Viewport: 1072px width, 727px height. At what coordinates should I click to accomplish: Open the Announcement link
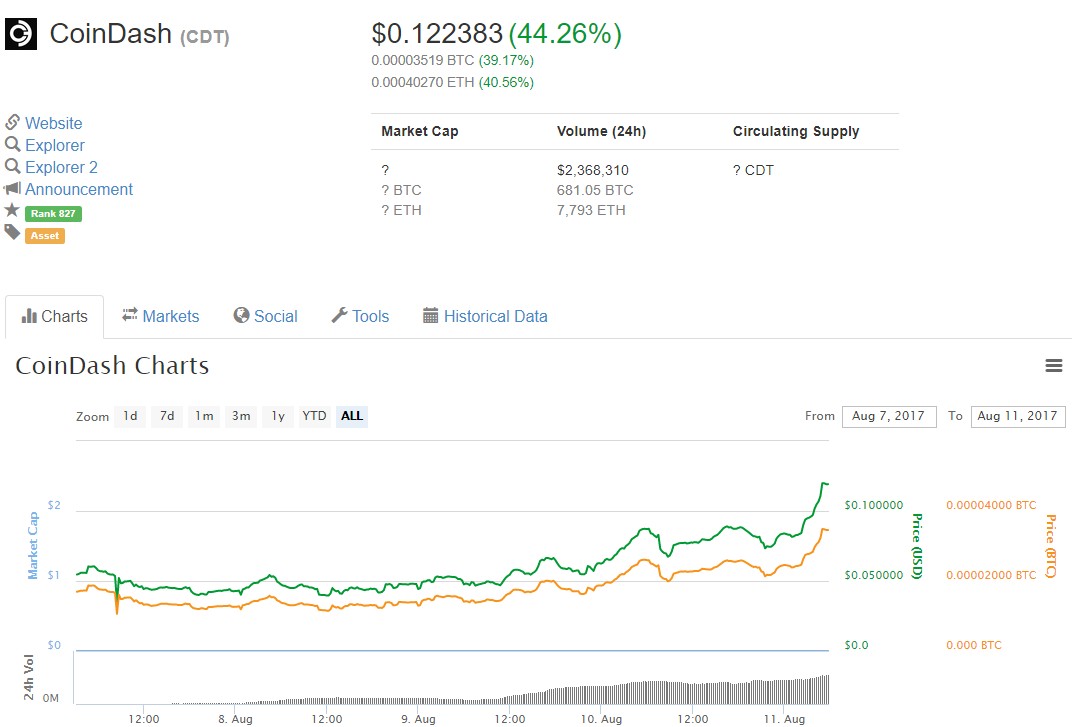pos(79,189)
